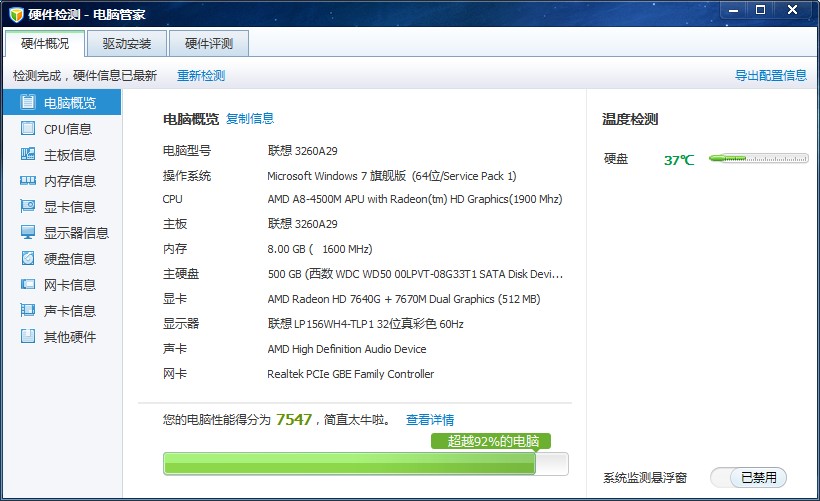
Task: Select 内存信息 label in the sidebar
Action: click(70, 181)
